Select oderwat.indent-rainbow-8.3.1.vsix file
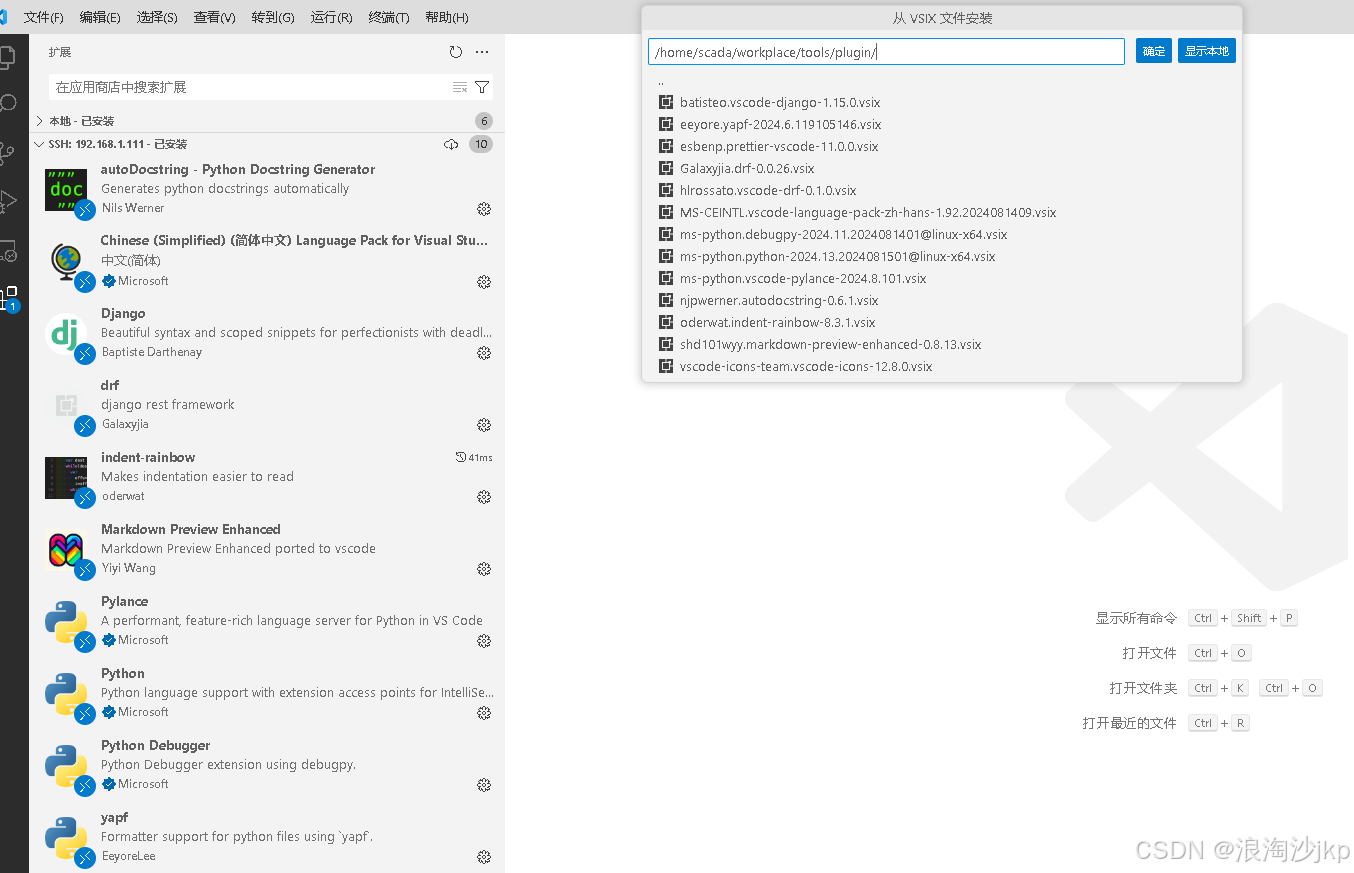Image resolution: width=1354 pixels, height=873 pixels. coord(942,323)
